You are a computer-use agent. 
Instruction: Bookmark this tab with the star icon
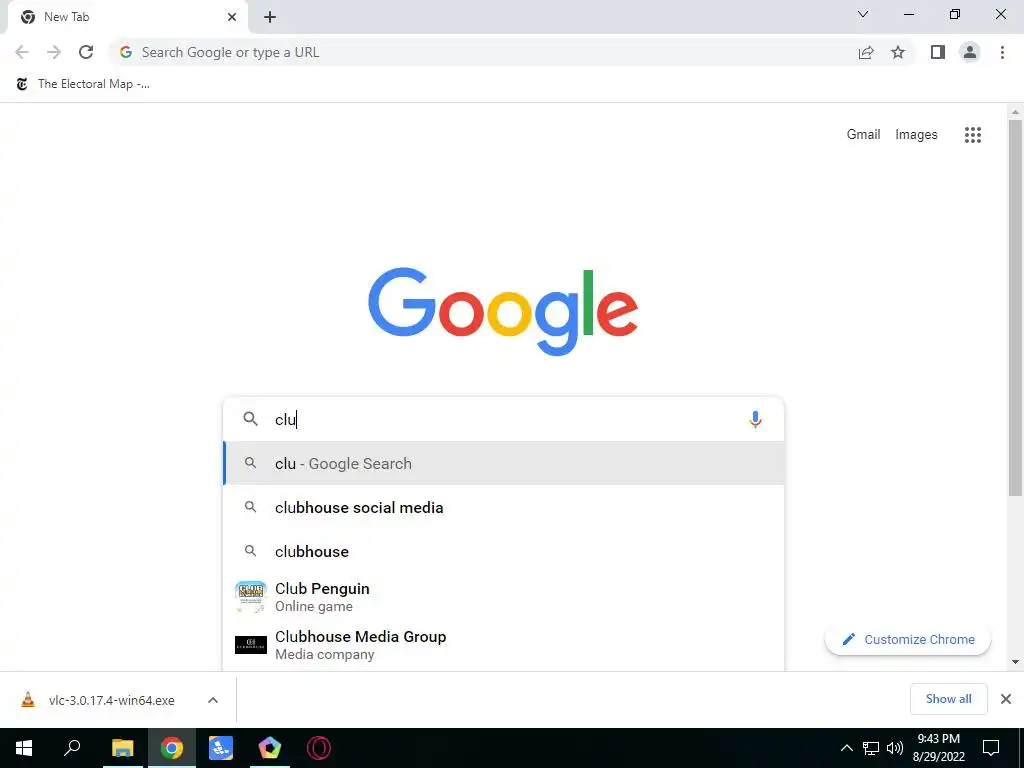click(898, 52)
